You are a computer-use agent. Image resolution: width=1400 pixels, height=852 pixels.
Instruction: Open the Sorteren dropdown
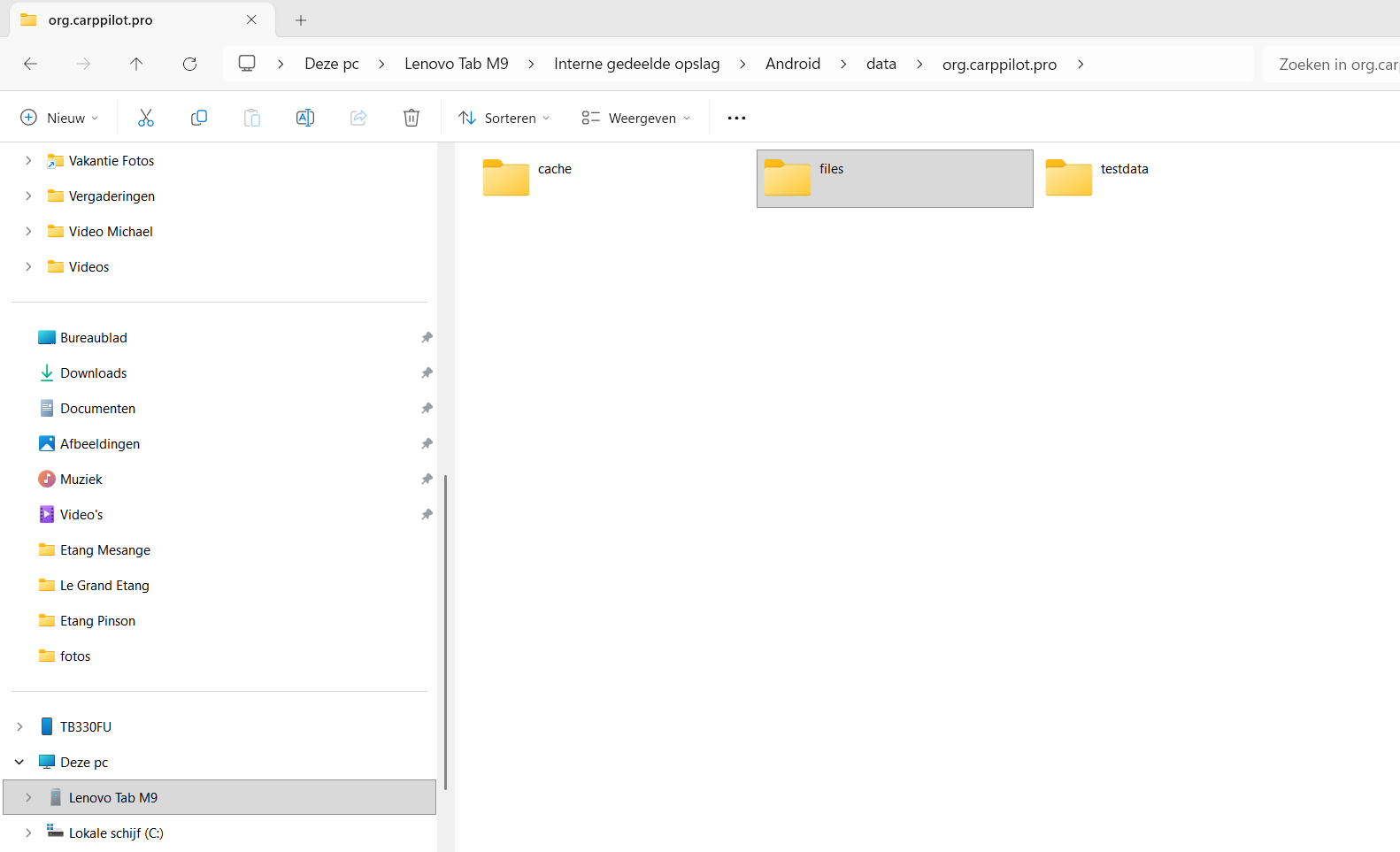[504, 118]
